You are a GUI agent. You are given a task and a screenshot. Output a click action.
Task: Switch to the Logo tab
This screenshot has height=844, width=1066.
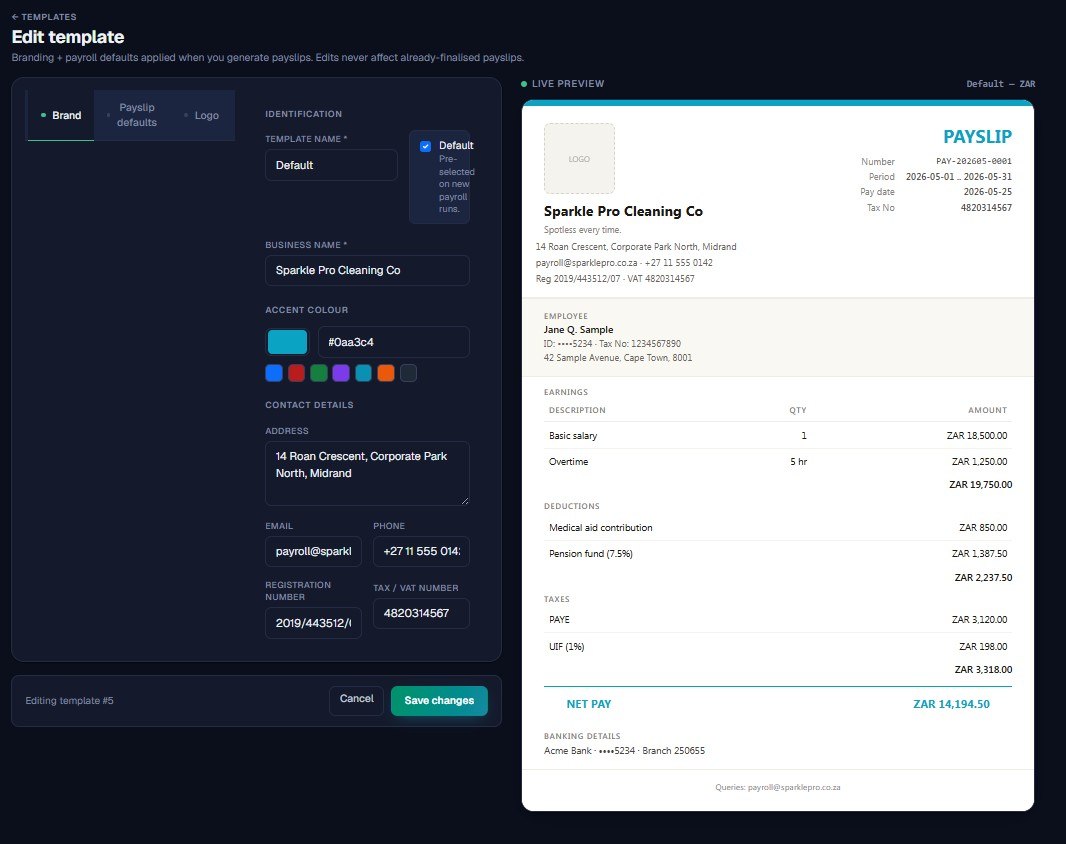click(203, 116)
